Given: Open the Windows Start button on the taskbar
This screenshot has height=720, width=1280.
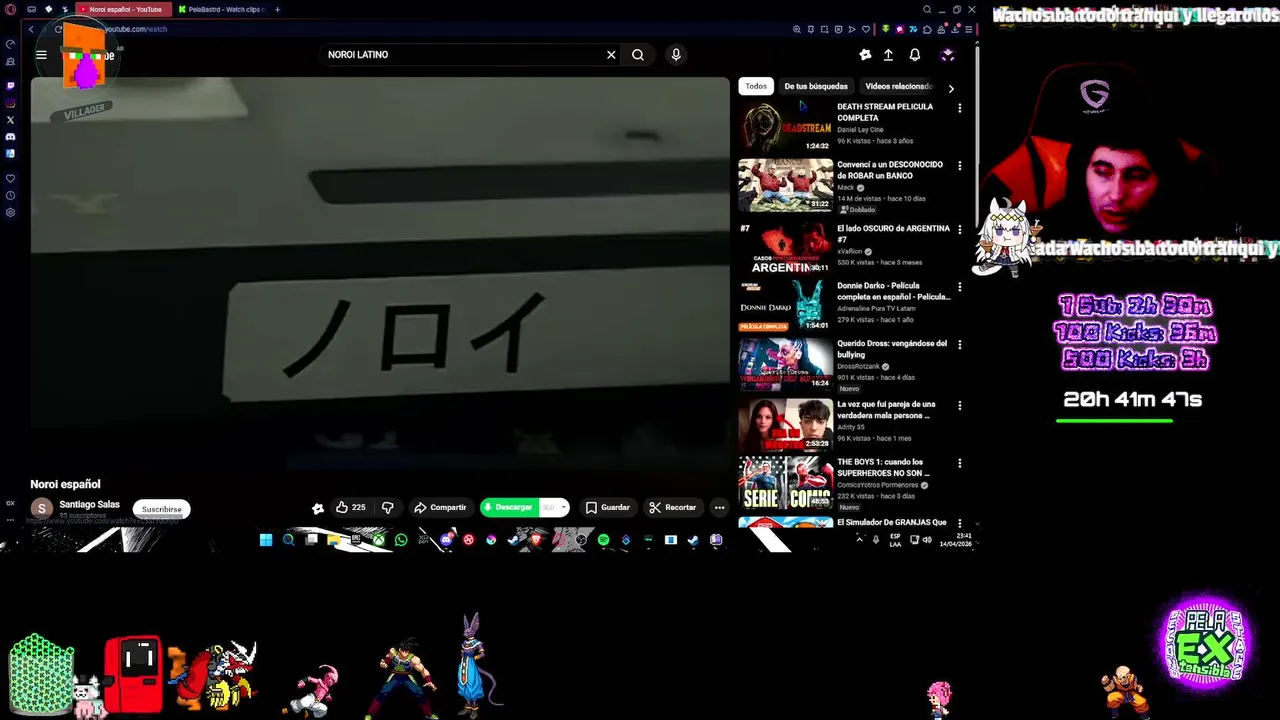Looking at the screenshot, I should [266, 540].
